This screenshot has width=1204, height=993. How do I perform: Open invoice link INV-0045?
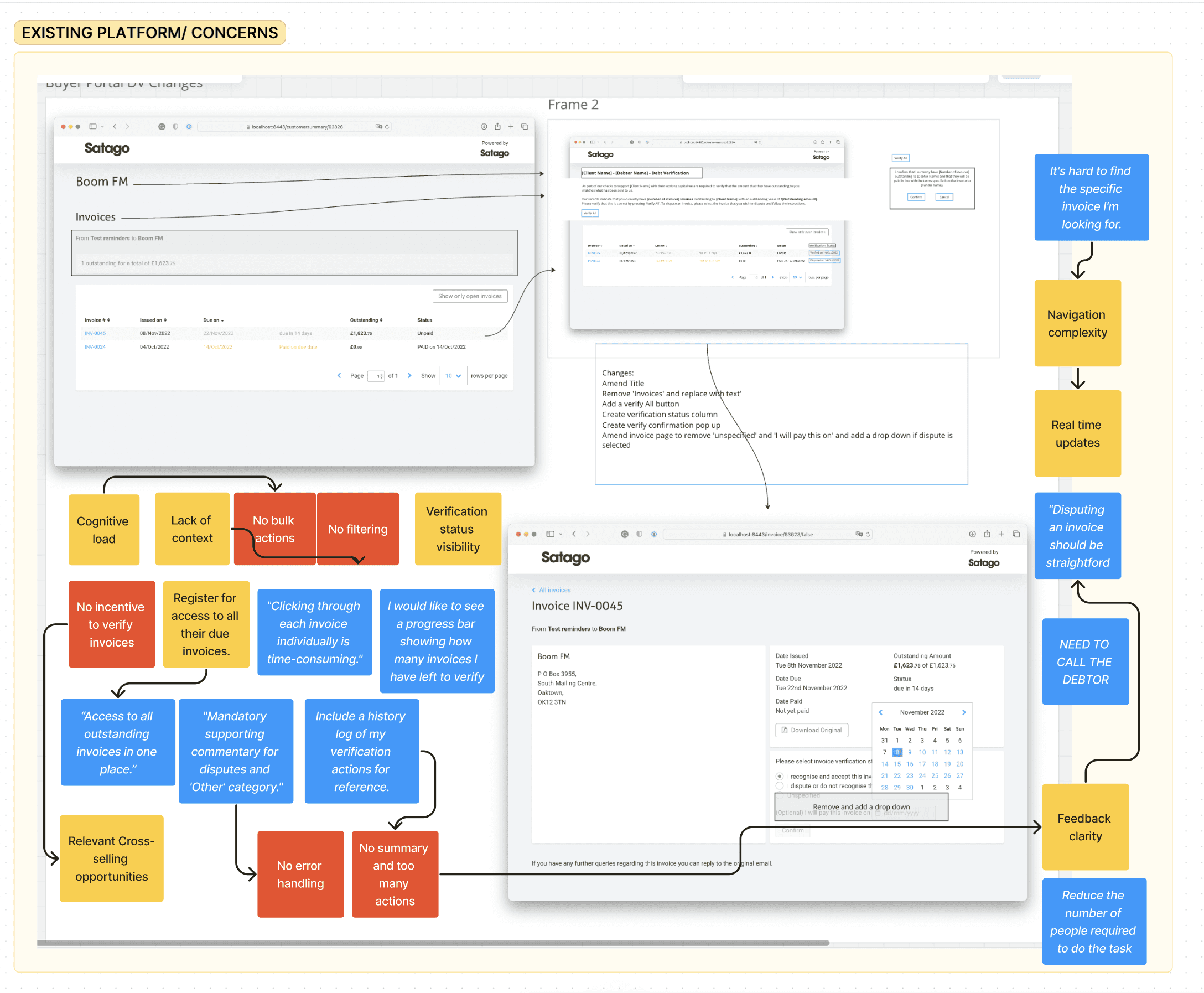95,333
